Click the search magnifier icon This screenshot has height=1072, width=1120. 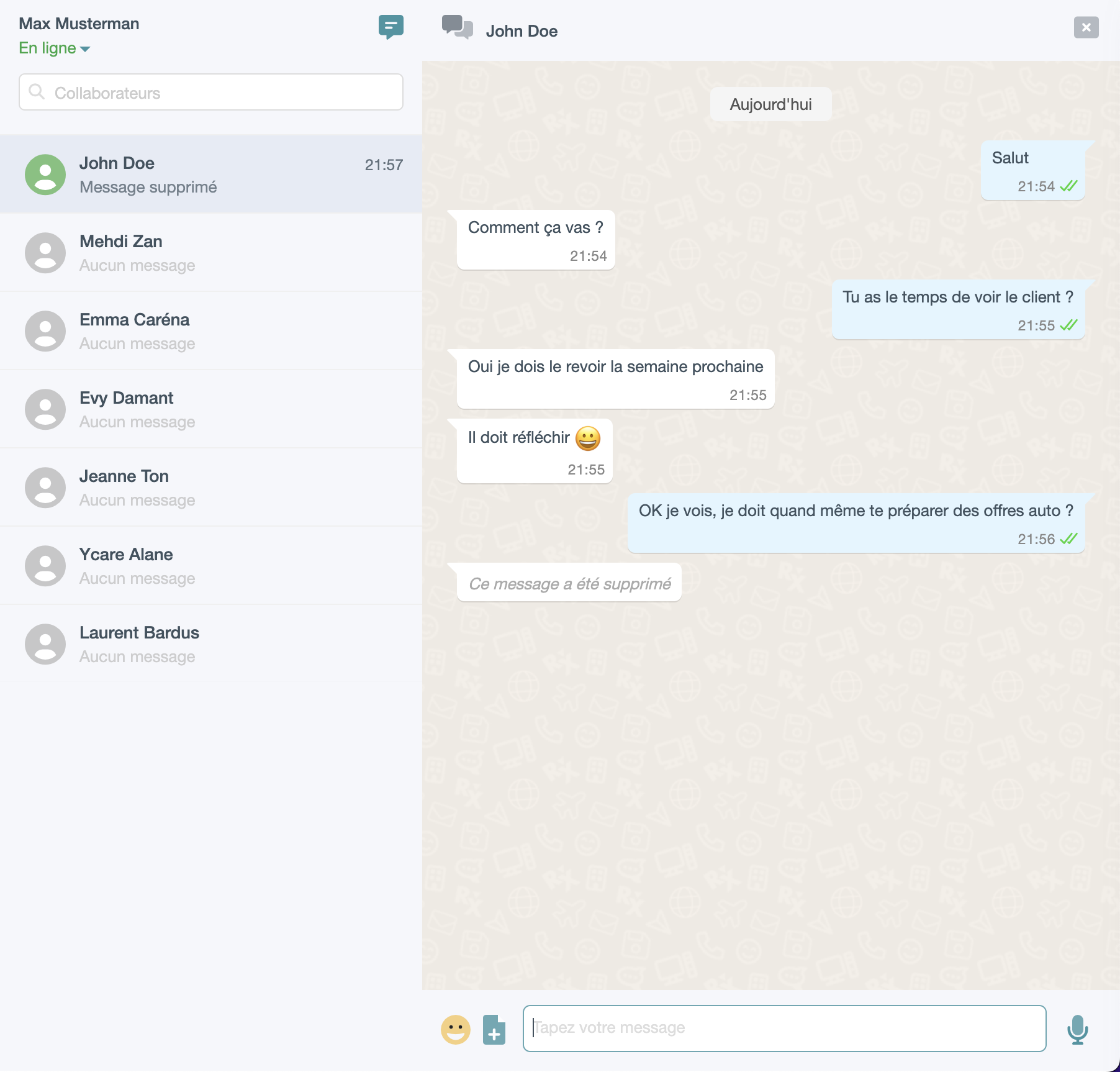click(37, 92)
